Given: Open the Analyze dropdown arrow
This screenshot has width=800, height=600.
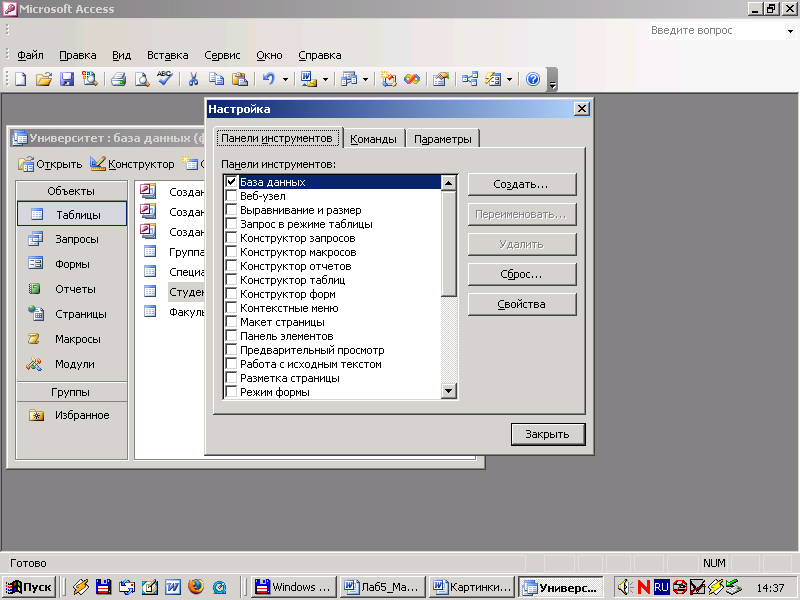Looking at the screenshot, I should point(365,79).
